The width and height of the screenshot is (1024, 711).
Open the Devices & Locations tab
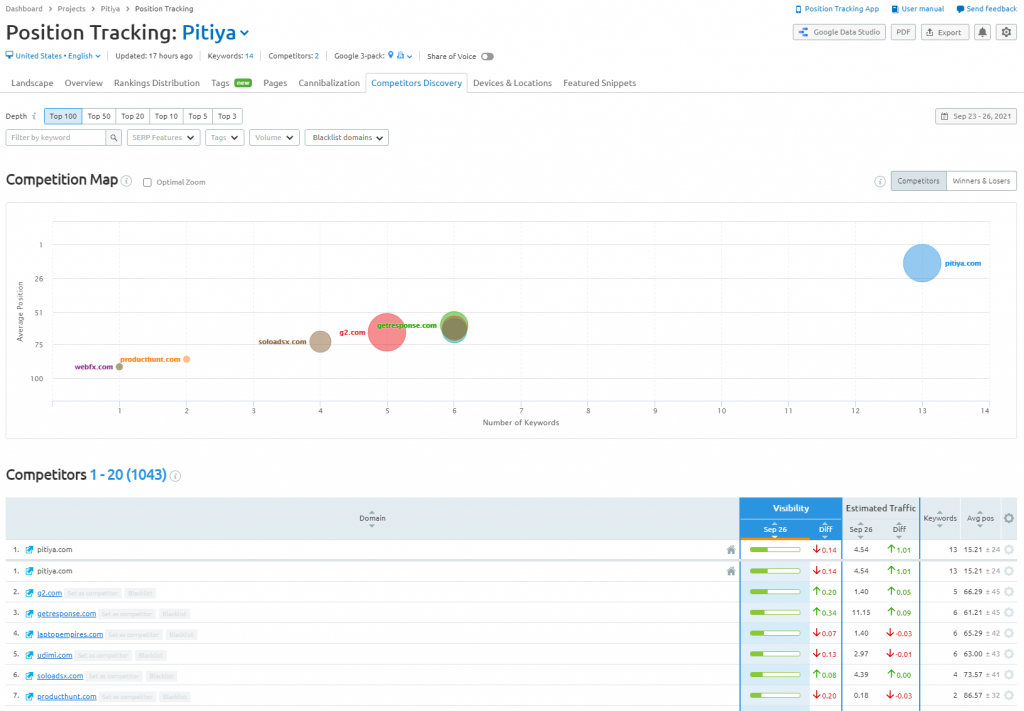click(x=513, y=83)
